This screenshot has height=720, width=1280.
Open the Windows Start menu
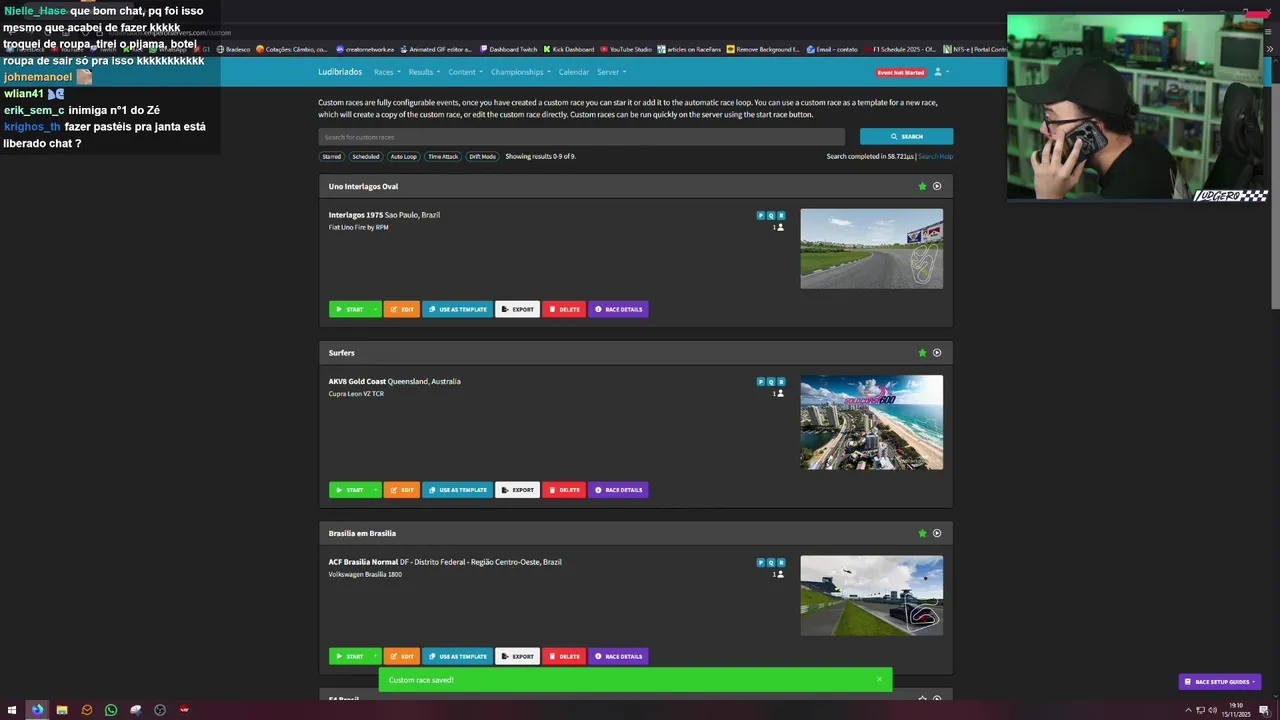[x=12, y=710]
